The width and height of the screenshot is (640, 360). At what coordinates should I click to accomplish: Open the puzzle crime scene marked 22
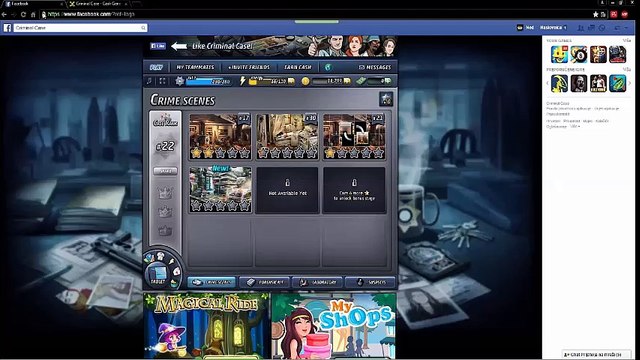click(354, 136)
